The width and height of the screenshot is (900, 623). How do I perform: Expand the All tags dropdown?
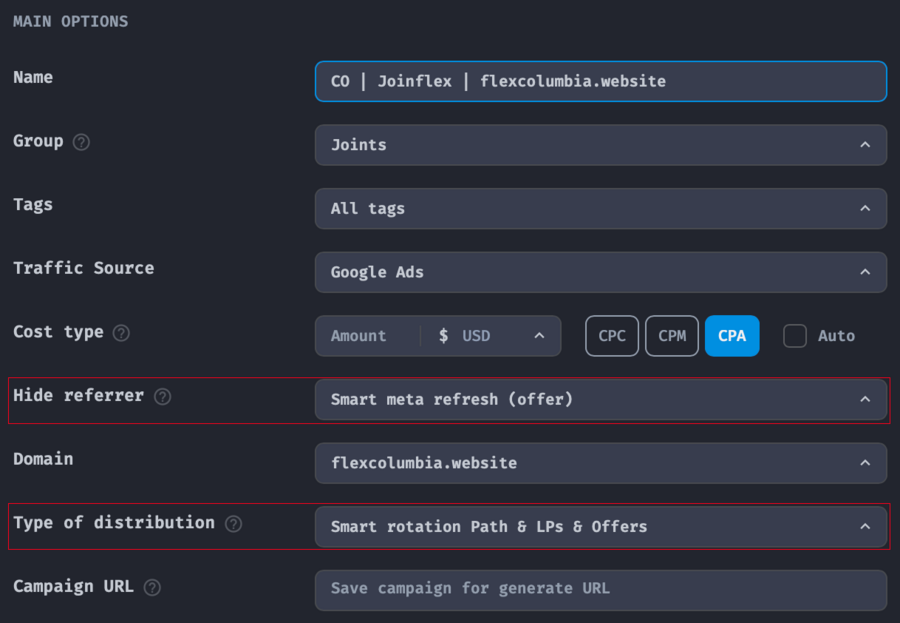pos(600,209)
